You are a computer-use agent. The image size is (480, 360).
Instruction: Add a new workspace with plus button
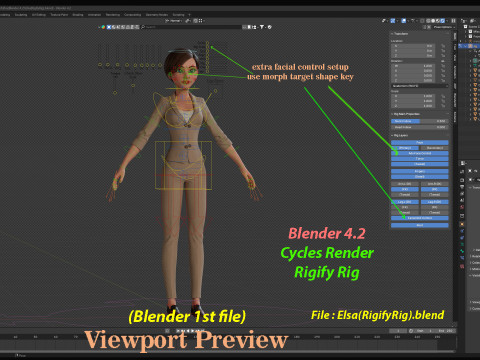click(x=189, y=15)
